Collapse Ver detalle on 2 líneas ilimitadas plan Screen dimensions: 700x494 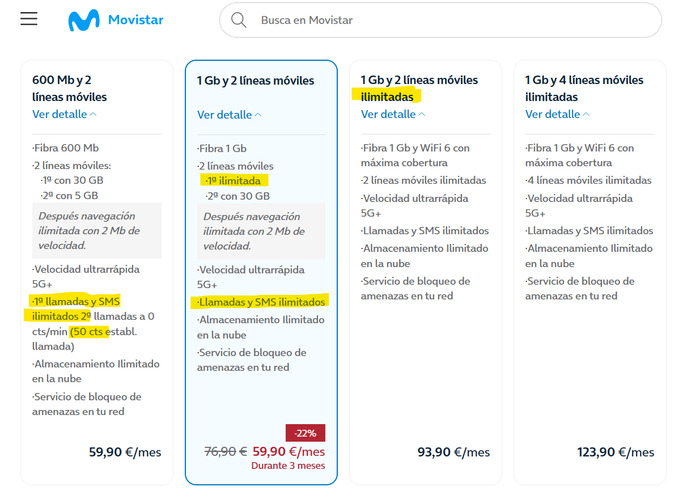394,114
